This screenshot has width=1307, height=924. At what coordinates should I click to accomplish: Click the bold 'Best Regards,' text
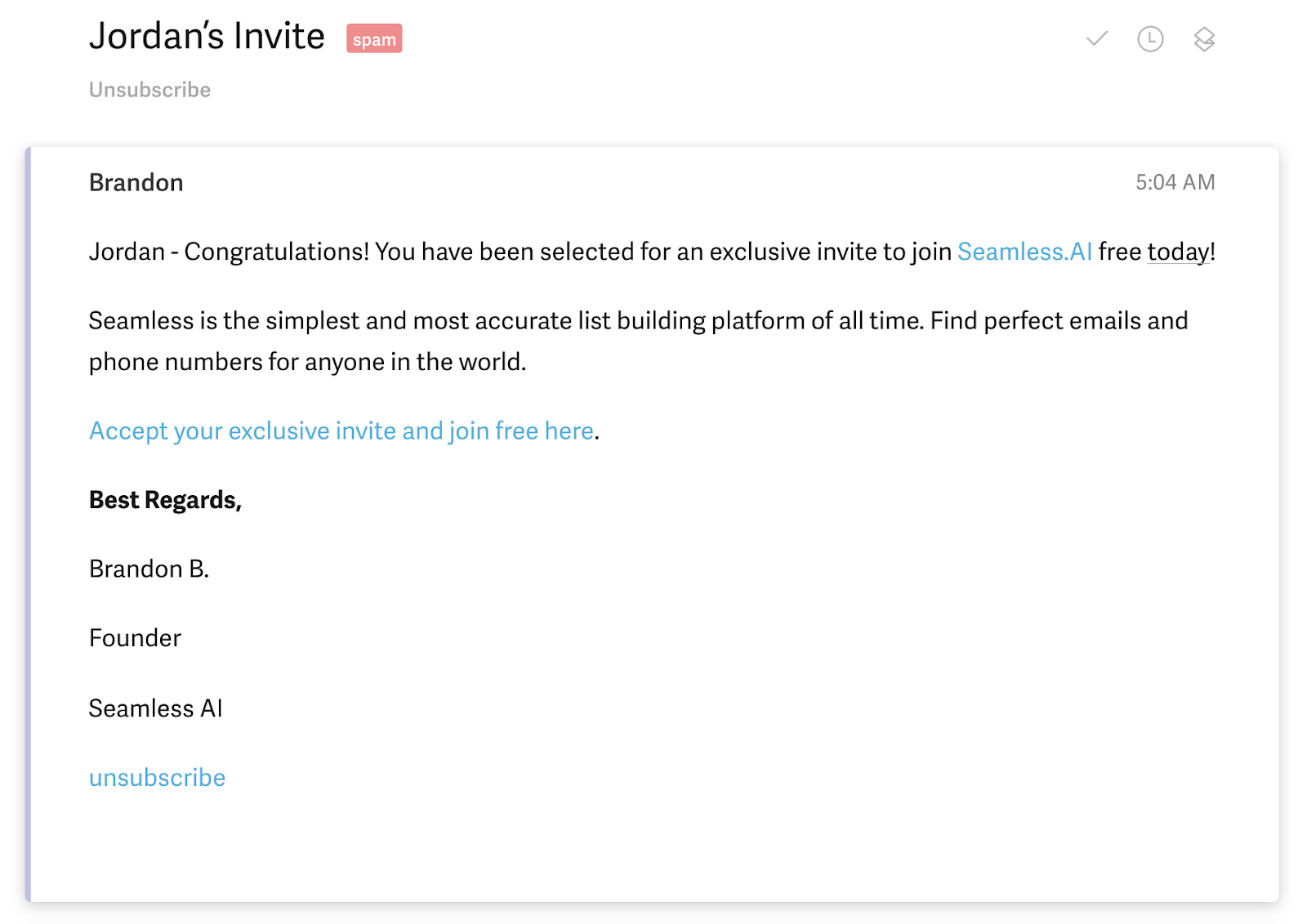coord(165,500)
